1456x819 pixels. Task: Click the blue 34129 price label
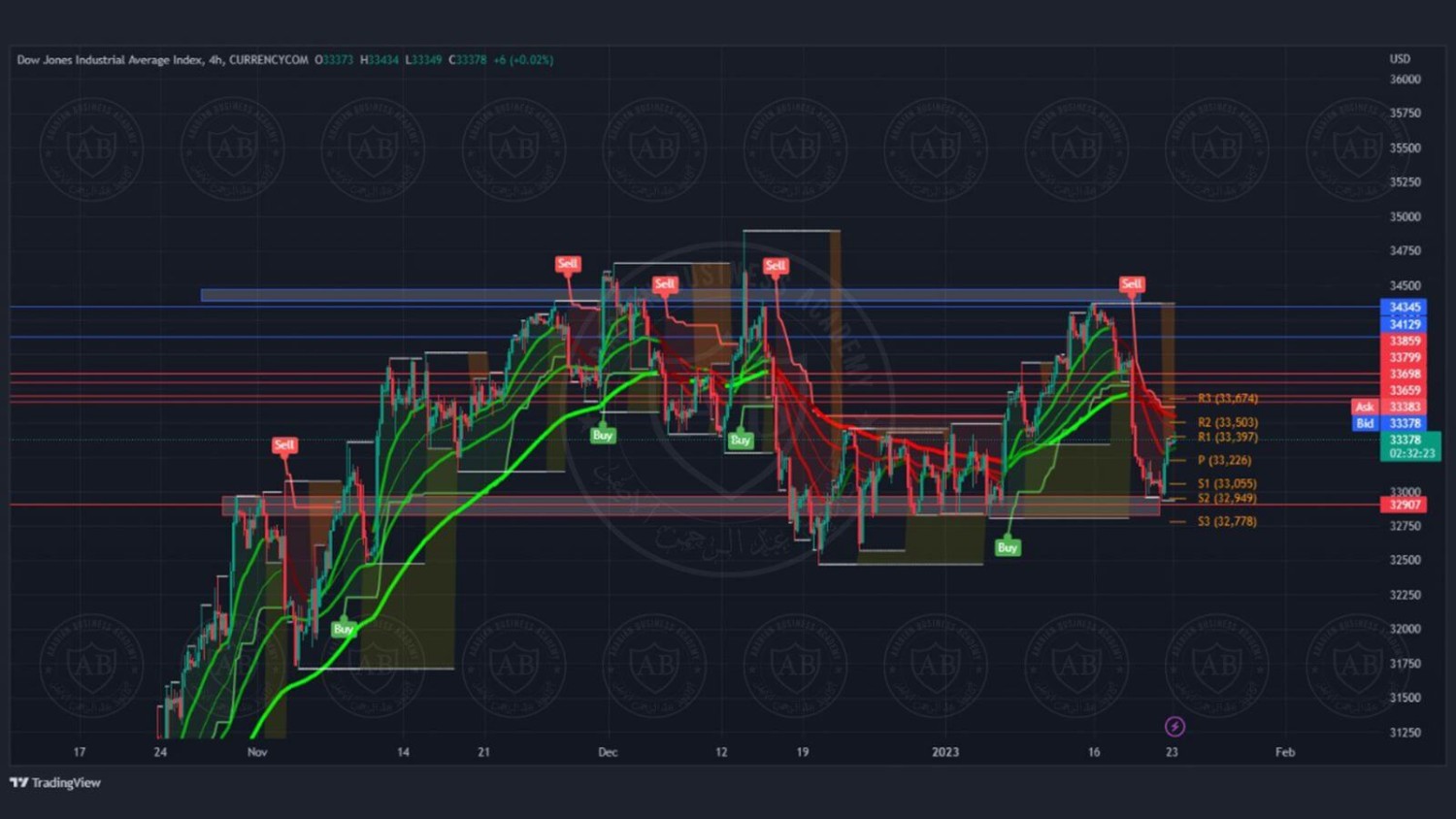pyautogui.click(x=1404, y=324)
